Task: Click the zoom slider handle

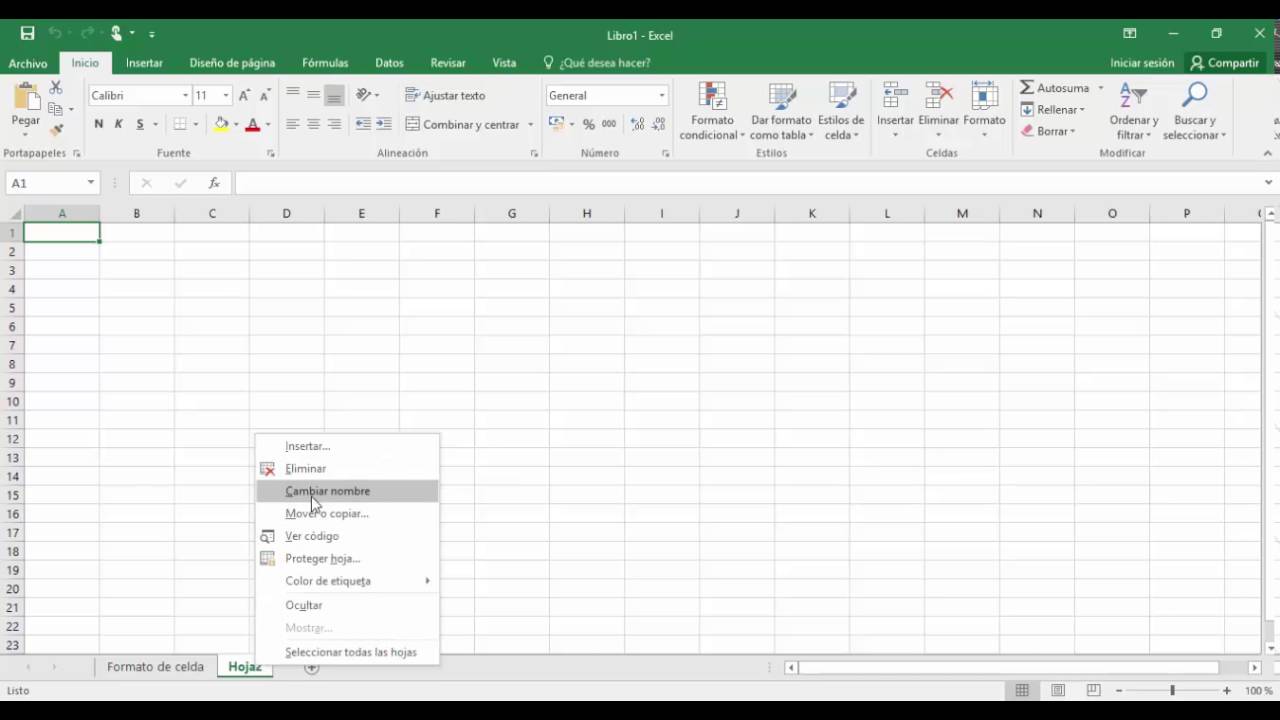Action: tap(1172, 690)
